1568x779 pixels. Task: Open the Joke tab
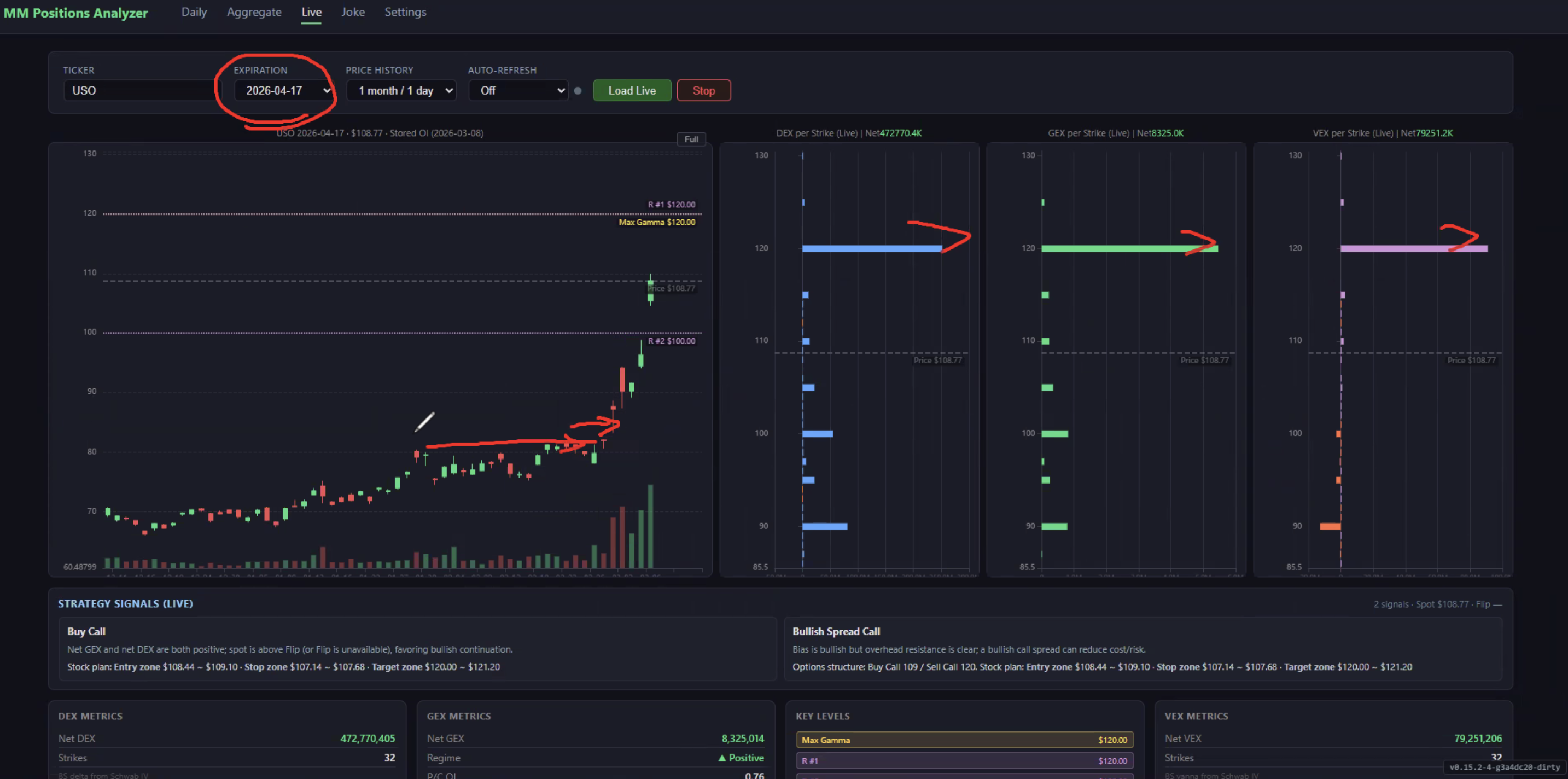[x=353, y=12]
